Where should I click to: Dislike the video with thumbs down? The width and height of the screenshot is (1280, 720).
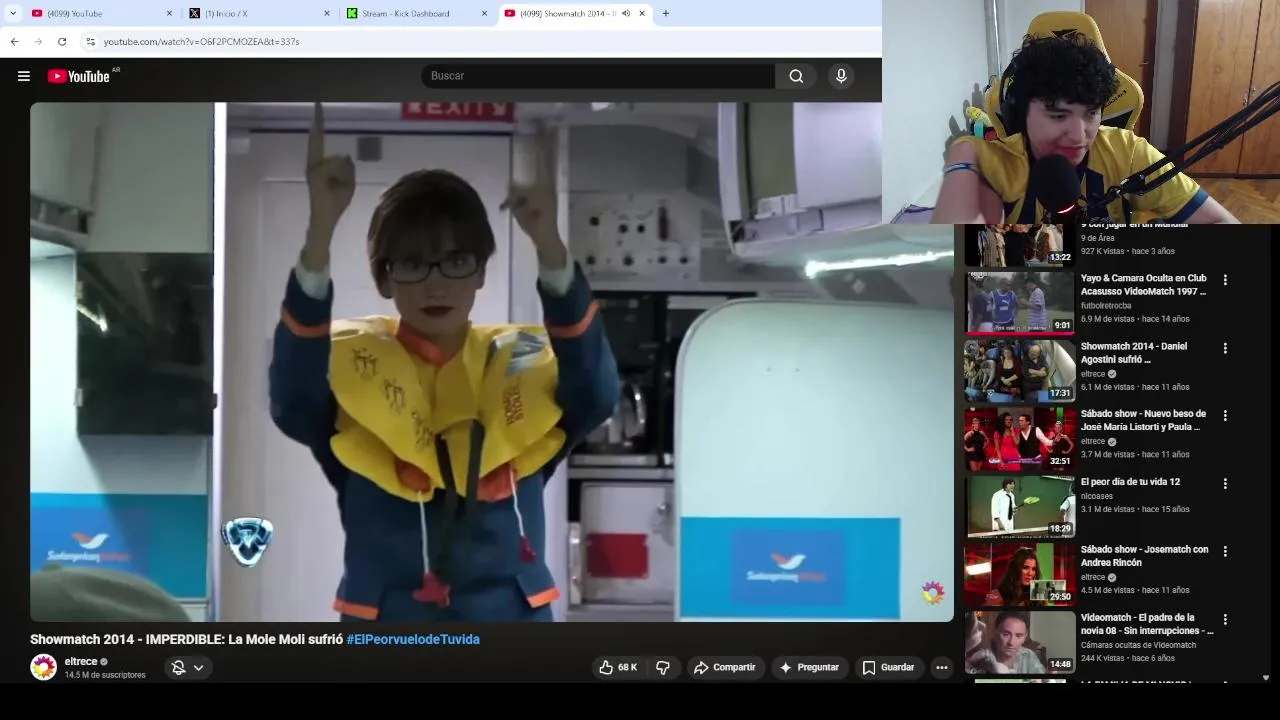[x=663, y=667]
